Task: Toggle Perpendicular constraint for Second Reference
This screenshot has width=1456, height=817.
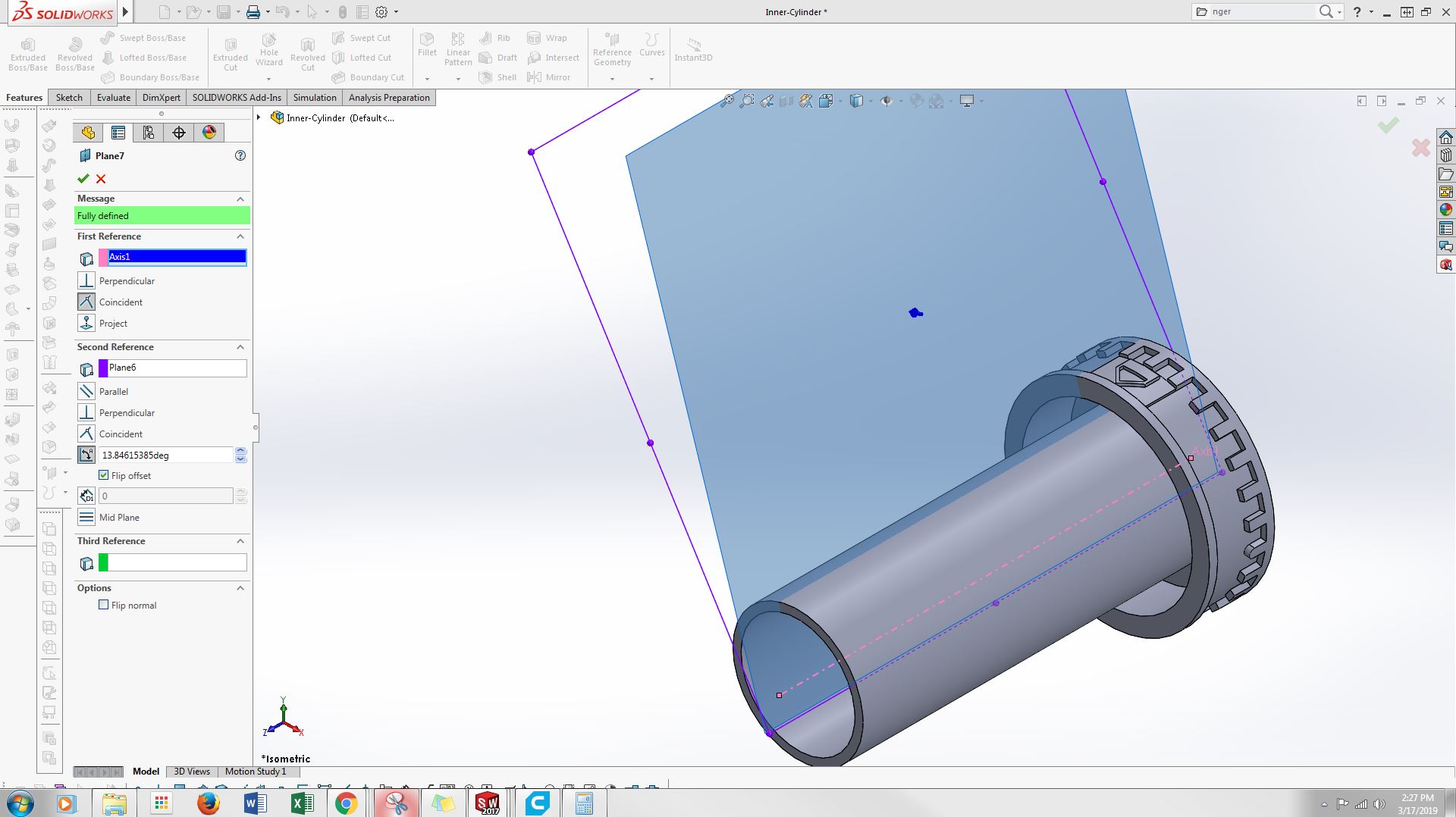Action: pos(86,412)
